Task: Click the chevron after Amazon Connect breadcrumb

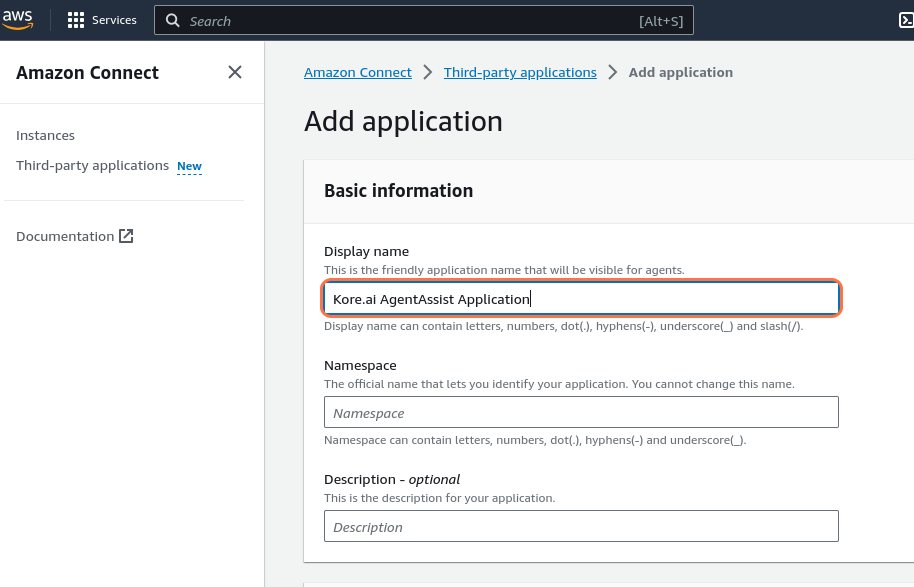Action: 426,72
